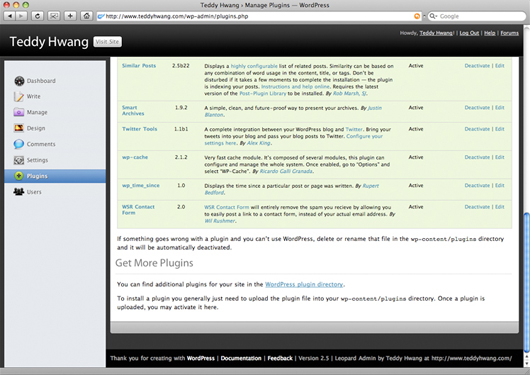Deactivate the wp-cache plugin
This screenshot has width=530, height=375.
[x=477, y=157]
